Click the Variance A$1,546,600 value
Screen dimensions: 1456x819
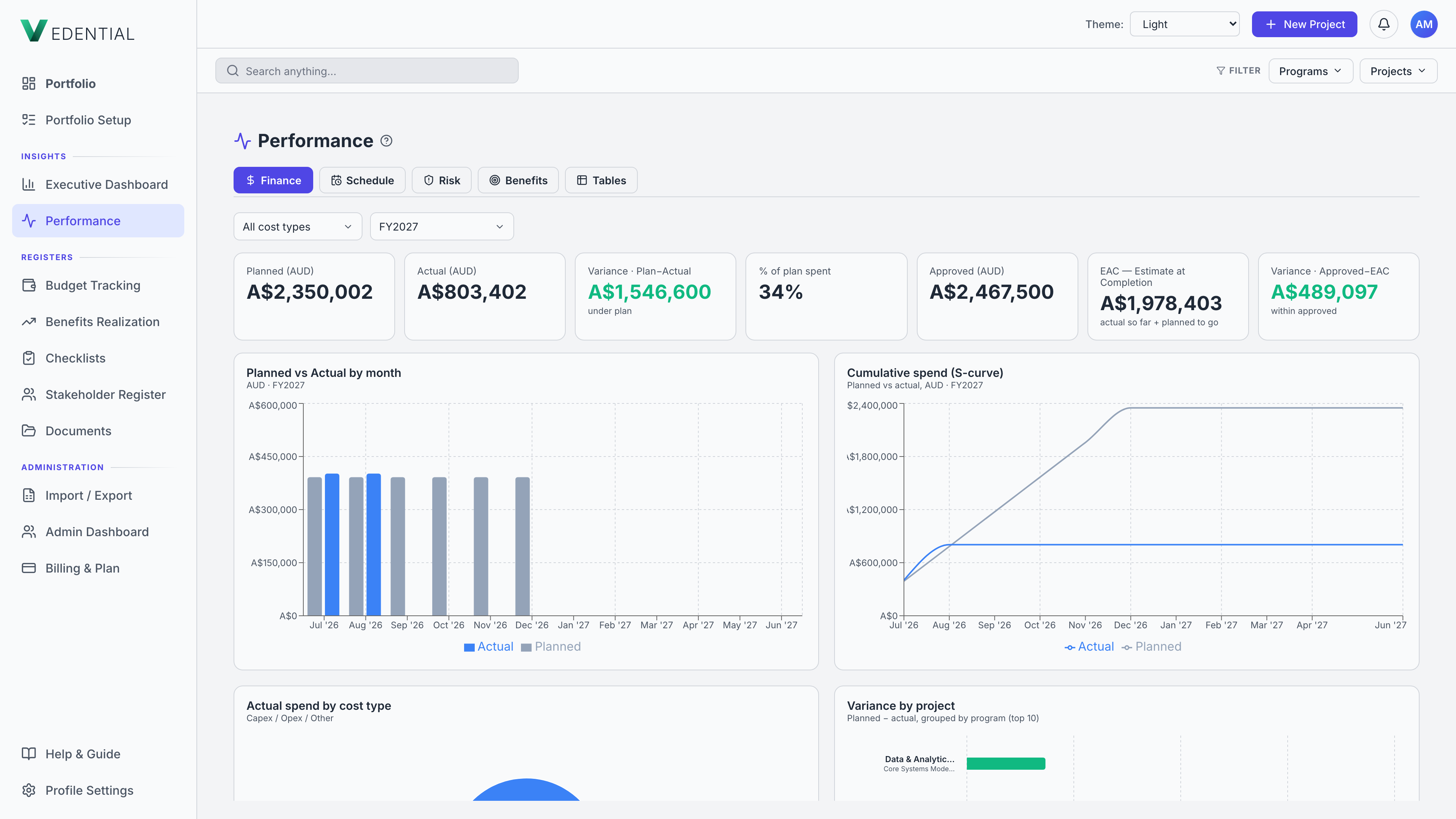click(650, 292)
